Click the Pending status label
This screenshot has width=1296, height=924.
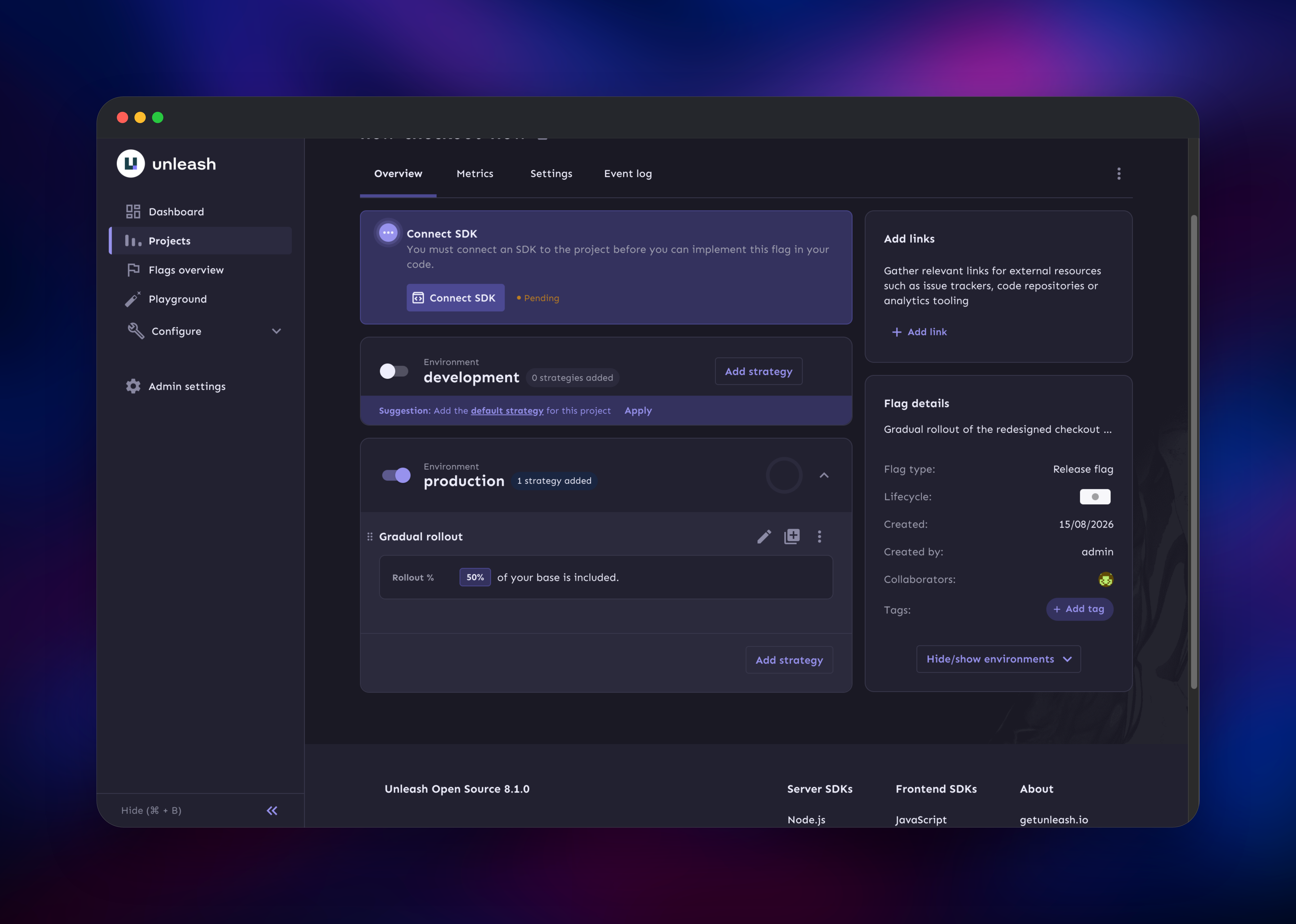(x=538, y=298)
